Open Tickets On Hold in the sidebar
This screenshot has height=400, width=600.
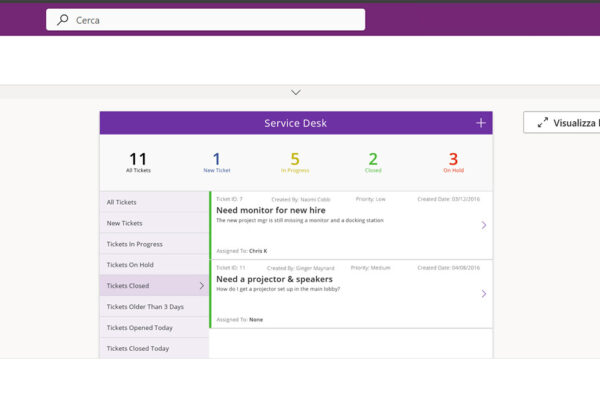(154, 264)
